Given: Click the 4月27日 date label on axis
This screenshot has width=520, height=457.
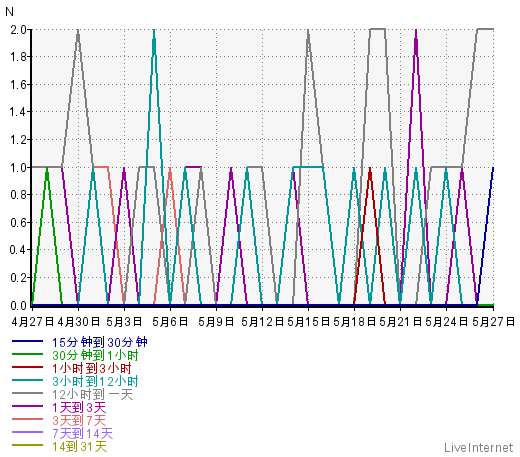Looking at the screenshot, I should pos(32,322).
